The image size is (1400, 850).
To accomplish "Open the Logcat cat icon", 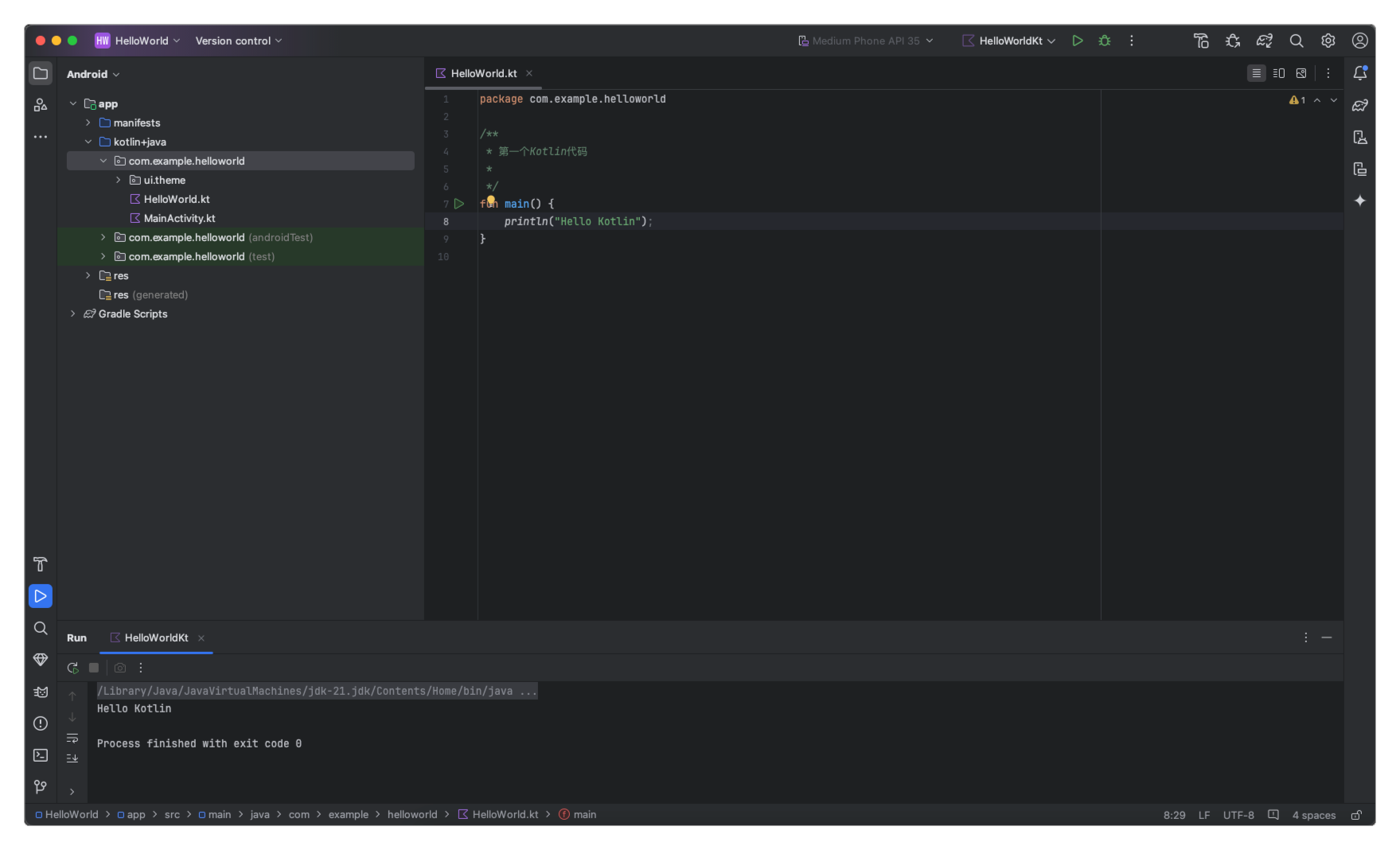I will [x=41, y=692].
